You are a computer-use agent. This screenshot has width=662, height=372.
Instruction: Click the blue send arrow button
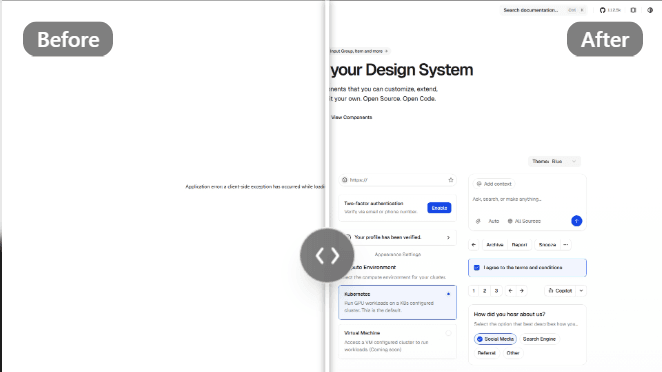pyautogui.click(x=576, y=221)
